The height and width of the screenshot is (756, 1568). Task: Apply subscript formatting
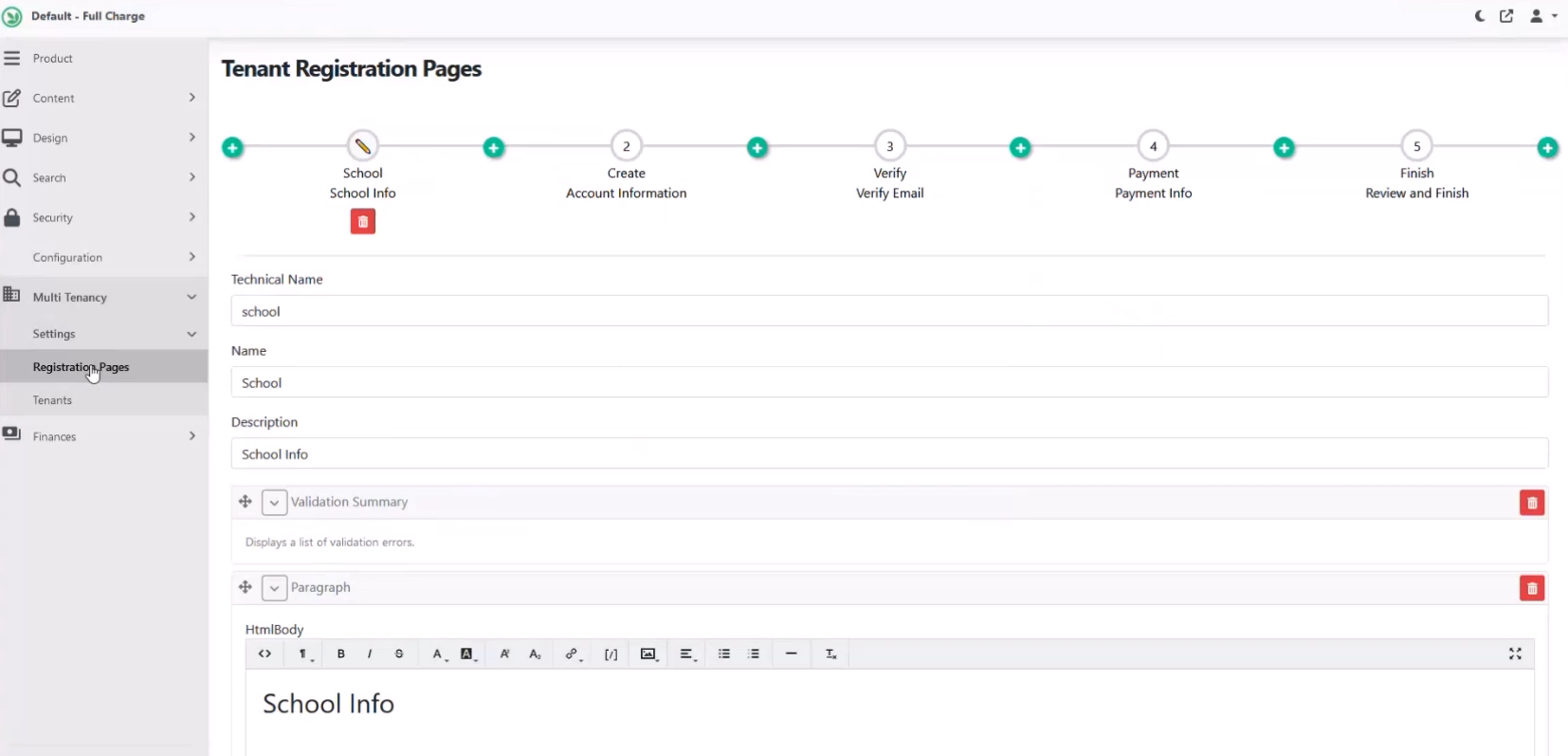[535, 655]
